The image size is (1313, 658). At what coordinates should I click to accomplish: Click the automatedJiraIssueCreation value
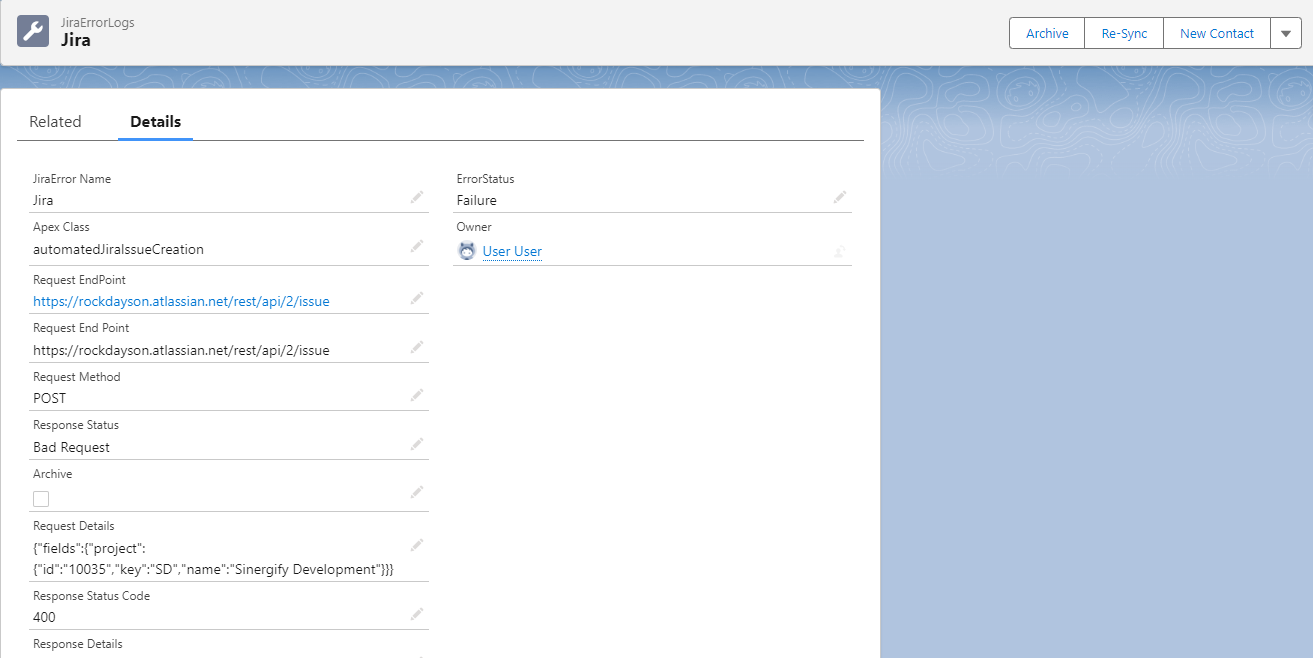(118, 249)
